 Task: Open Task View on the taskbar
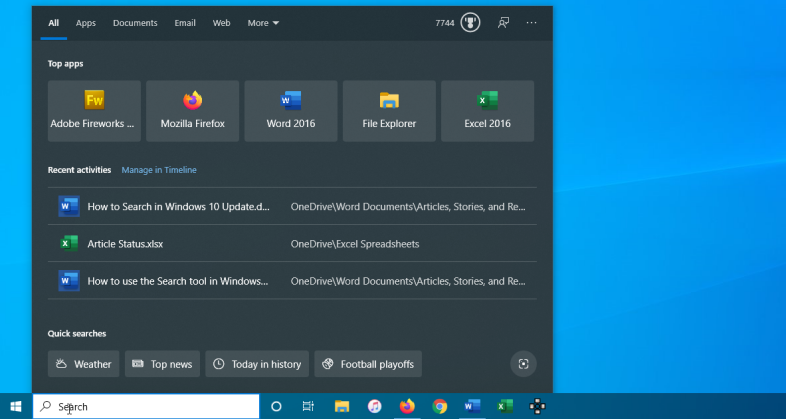308,406
